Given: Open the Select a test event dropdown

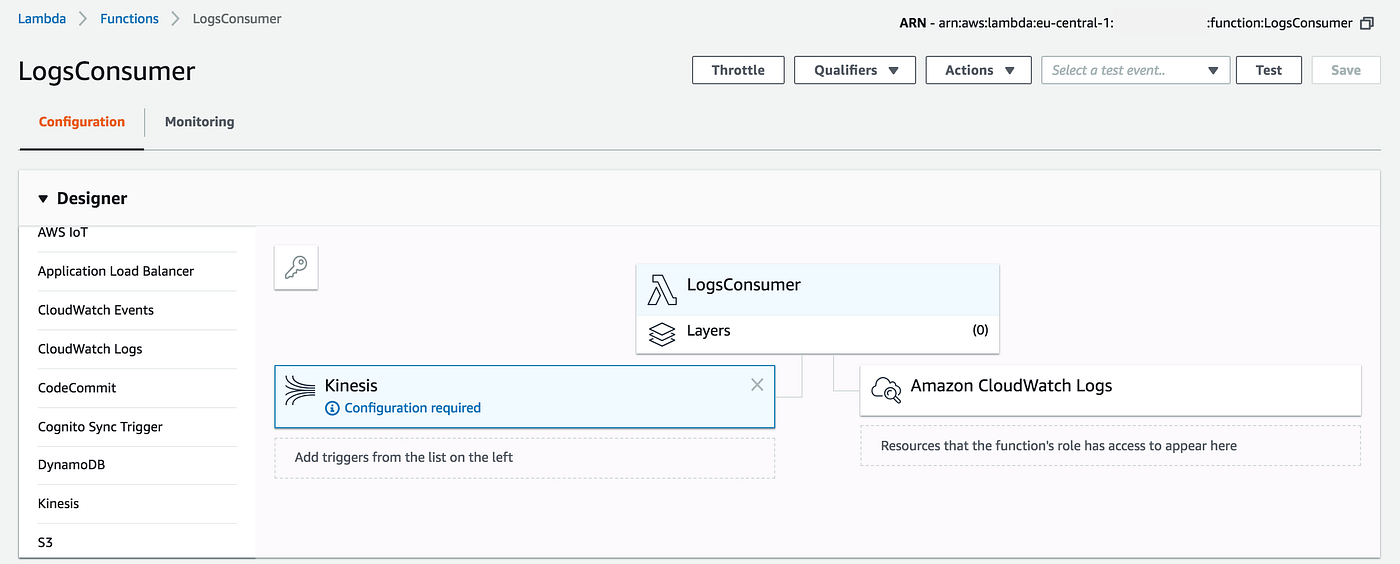Looking at the screenshot, I should coord(1136,70).
